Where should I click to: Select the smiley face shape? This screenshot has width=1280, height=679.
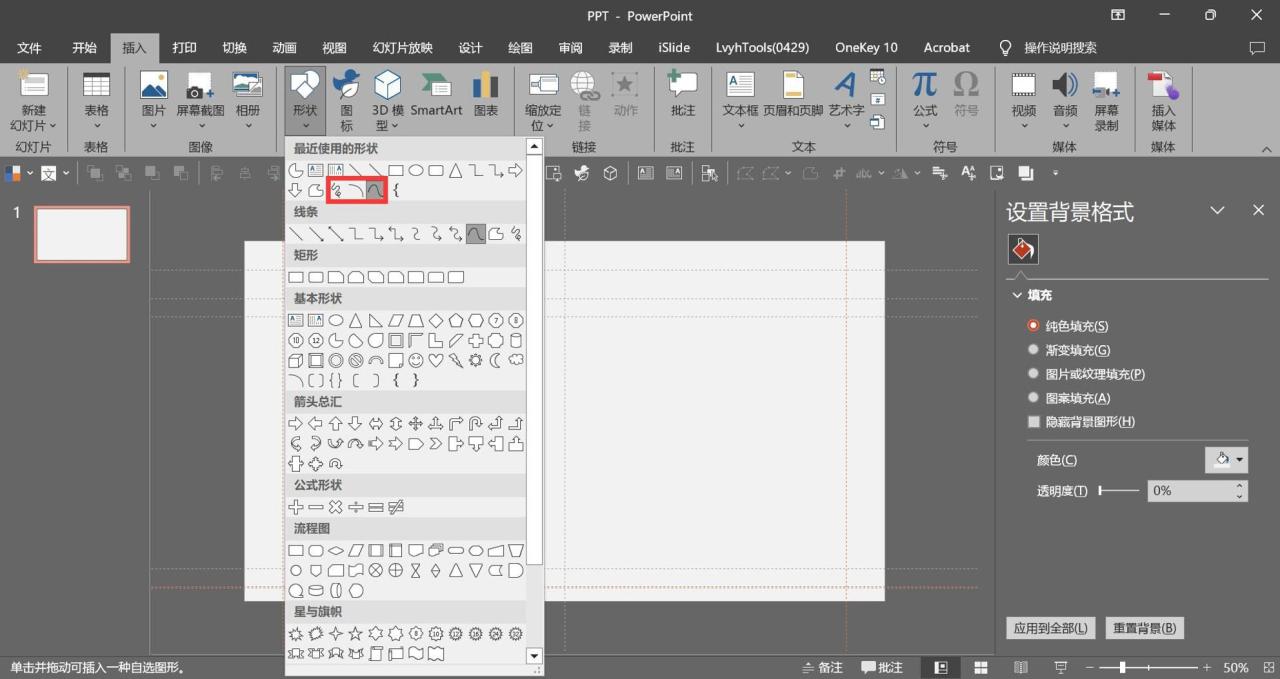point(416,360)
